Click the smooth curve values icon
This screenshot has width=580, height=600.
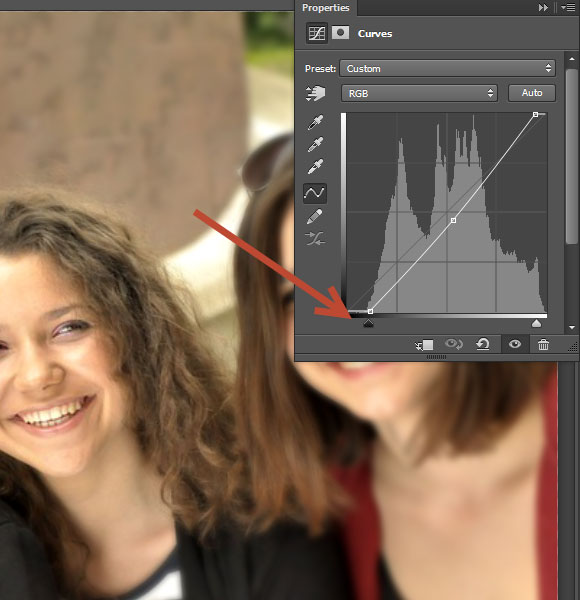pos(315,238)
